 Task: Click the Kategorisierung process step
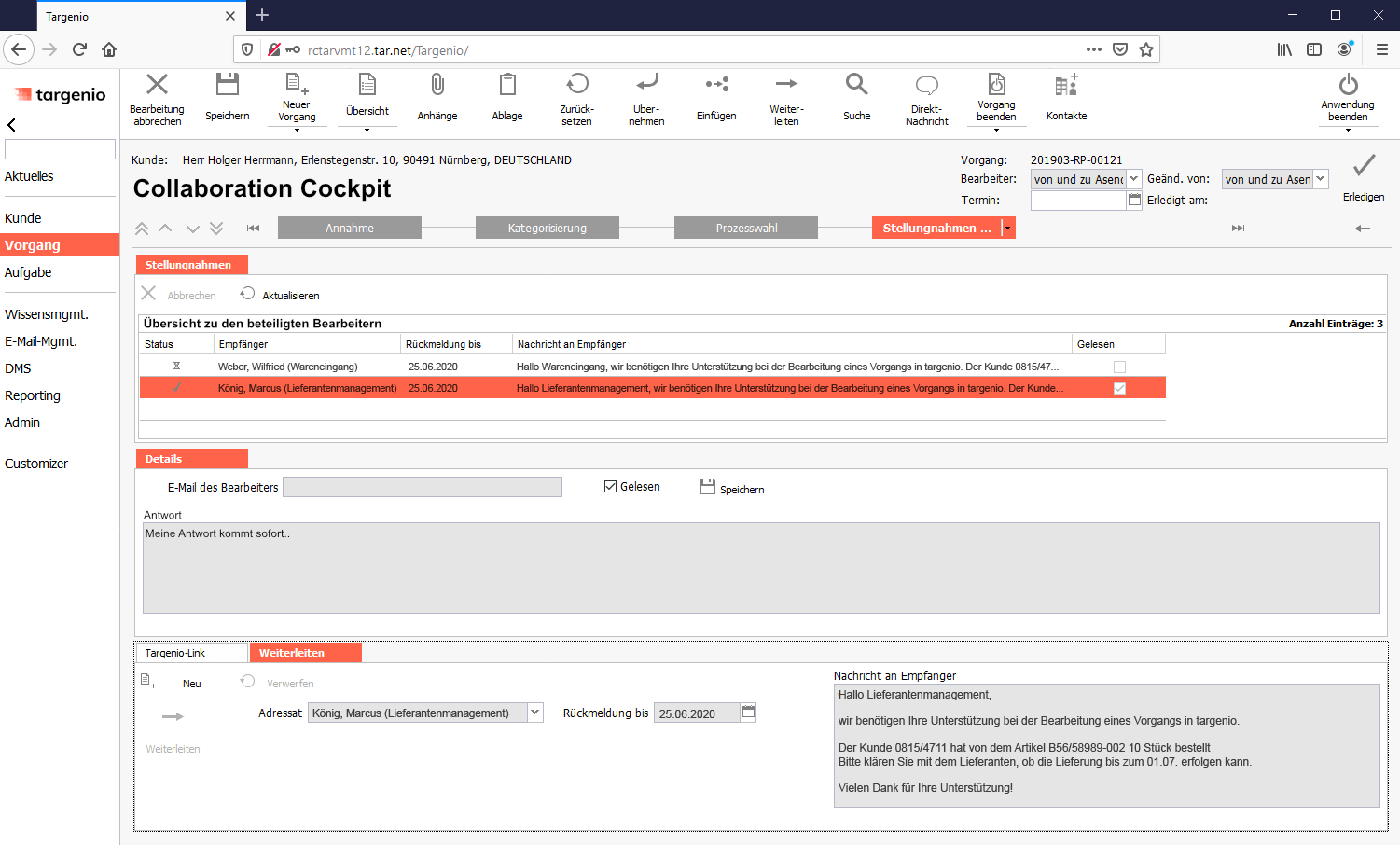(548, 228)
